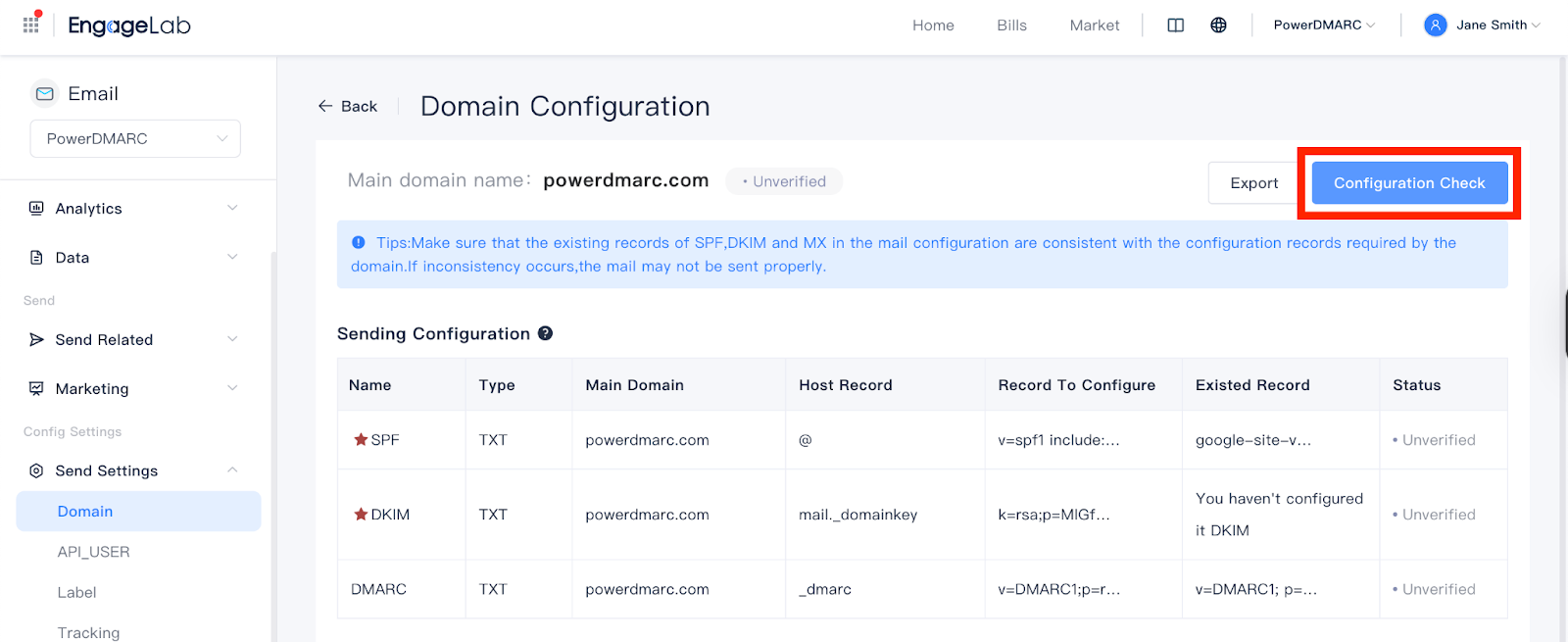Click the Analytics chart icon
The width and height of the screenshot is (1568, 642).
pyautogui.click(x=36, y=208)
